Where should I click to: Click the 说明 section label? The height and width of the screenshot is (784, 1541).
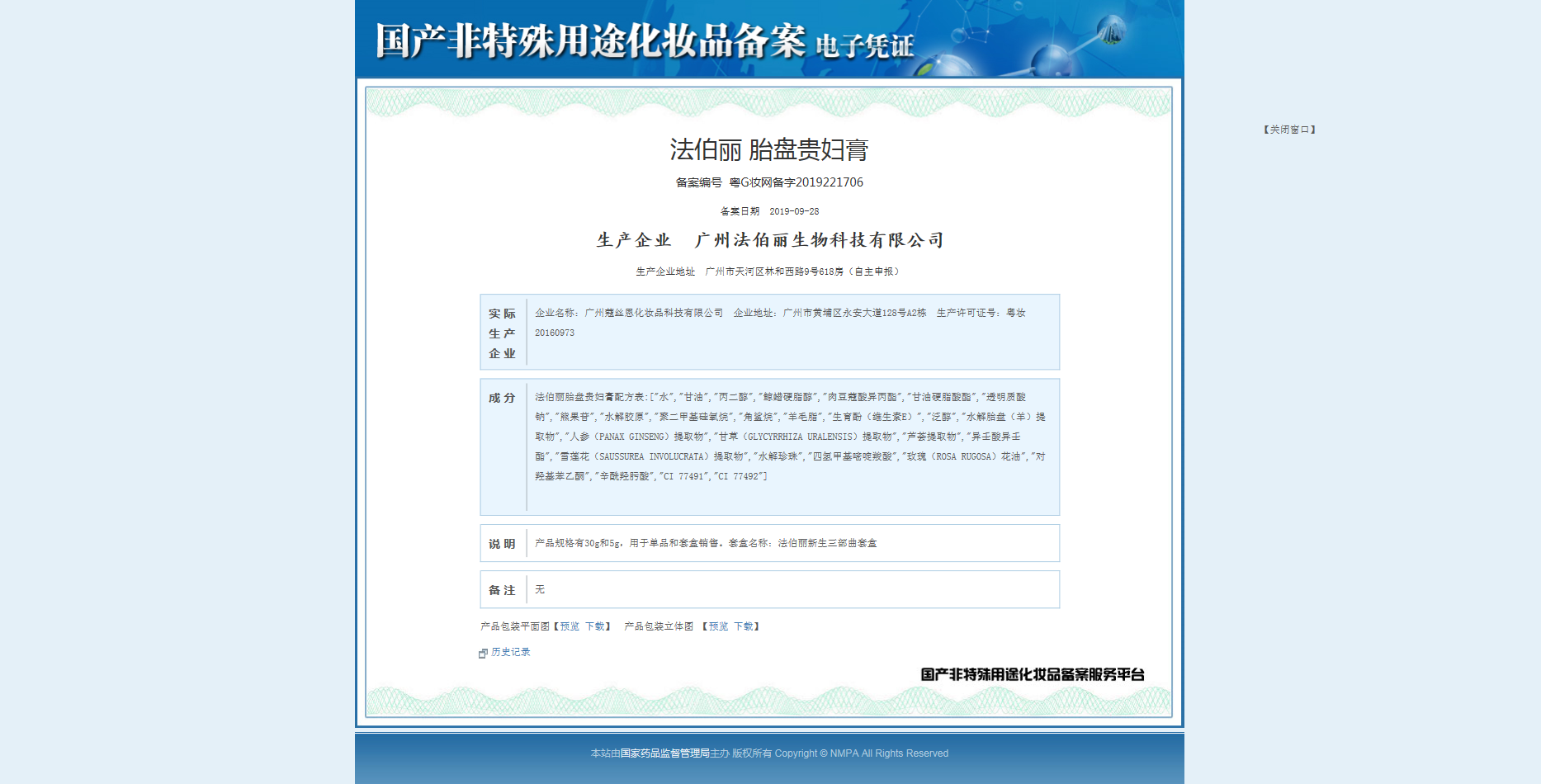[502, 544]
